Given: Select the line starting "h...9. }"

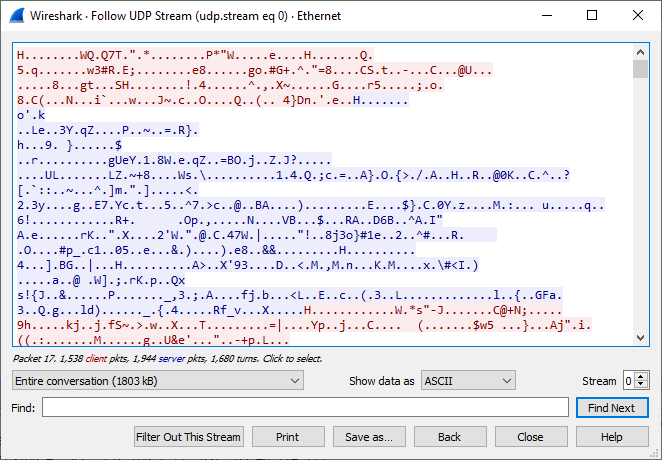Looking at the screenshot, I should 70,145.
